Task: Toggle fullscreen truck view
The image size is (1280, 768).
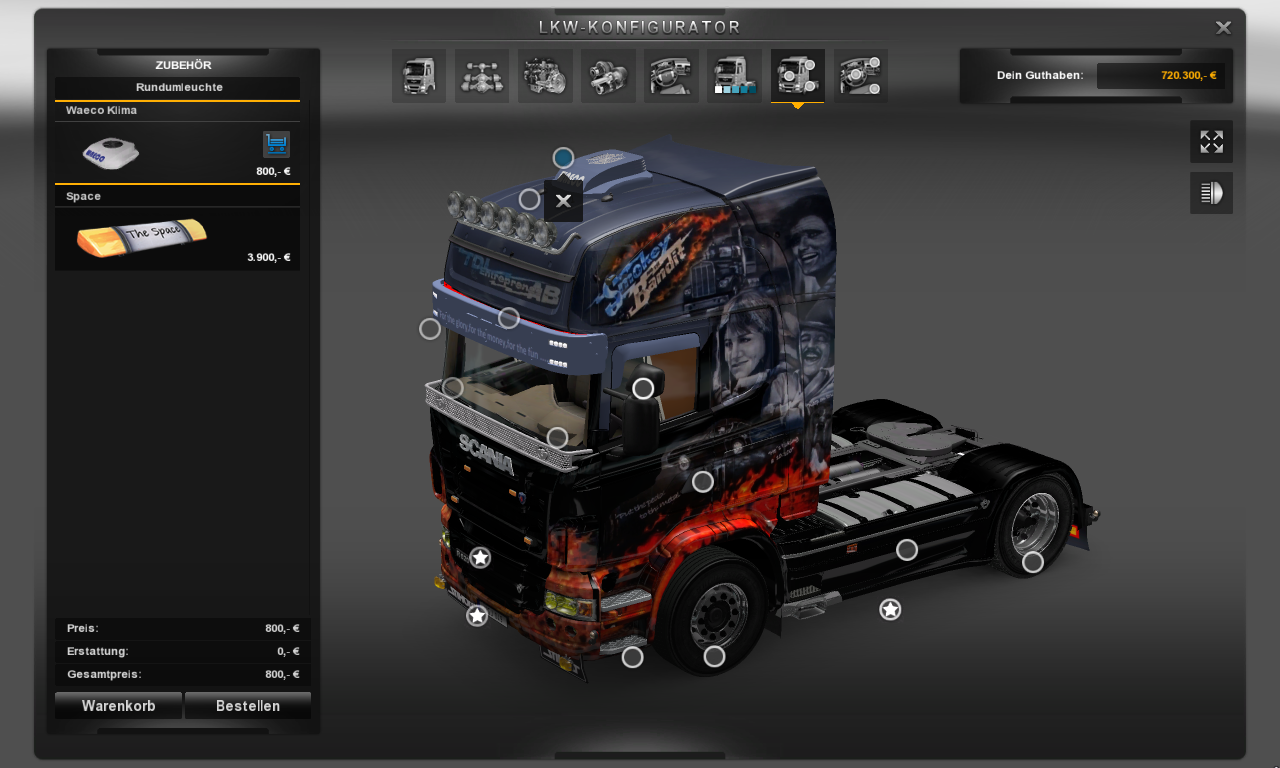Action: pyautogui.click(x=1211, y=142)
